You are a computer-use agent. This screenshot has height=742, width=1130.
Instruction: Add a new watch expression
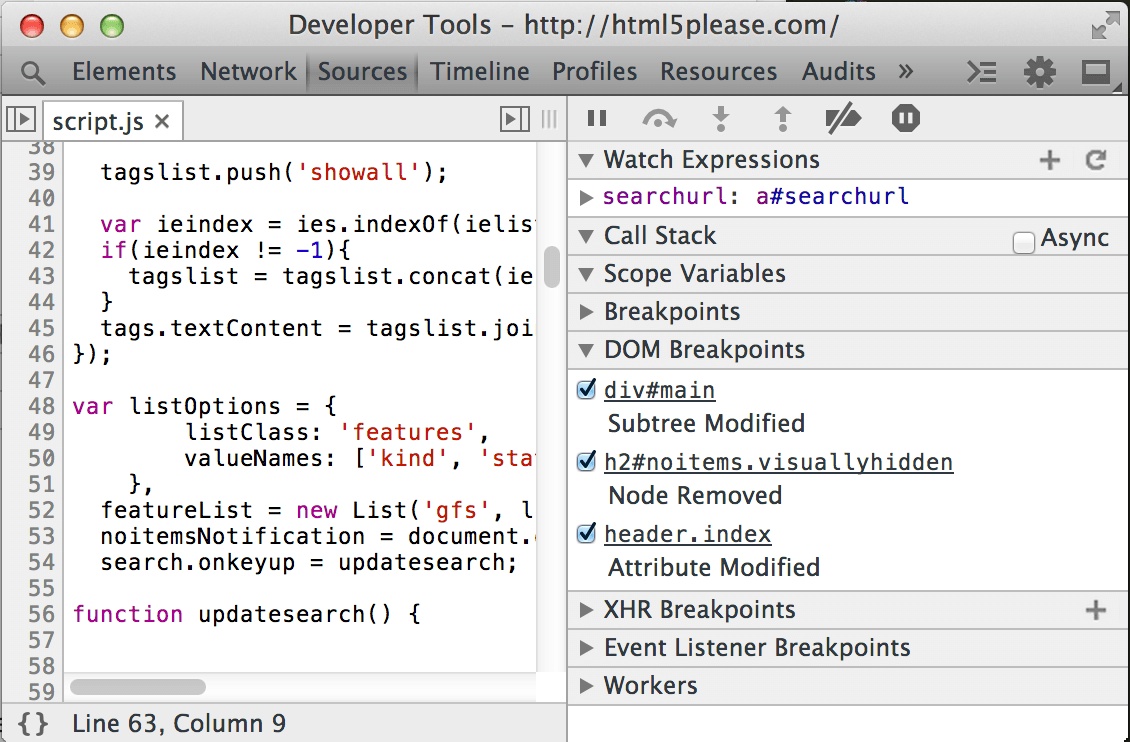coord(1050,160)
